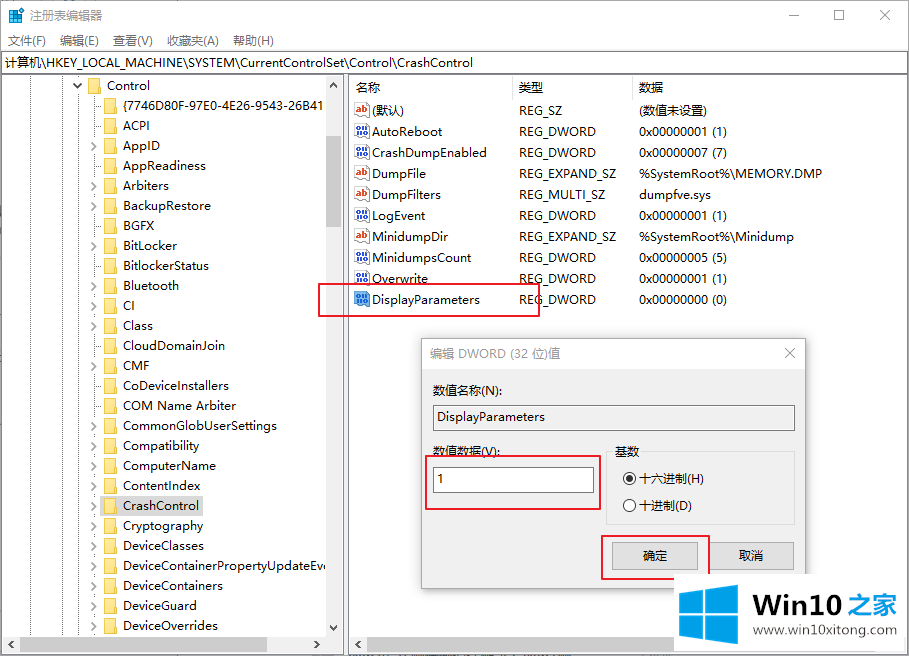Click the (默认) string value icon
This screenshot has width=909, height=656.
(x=362, y=110)
